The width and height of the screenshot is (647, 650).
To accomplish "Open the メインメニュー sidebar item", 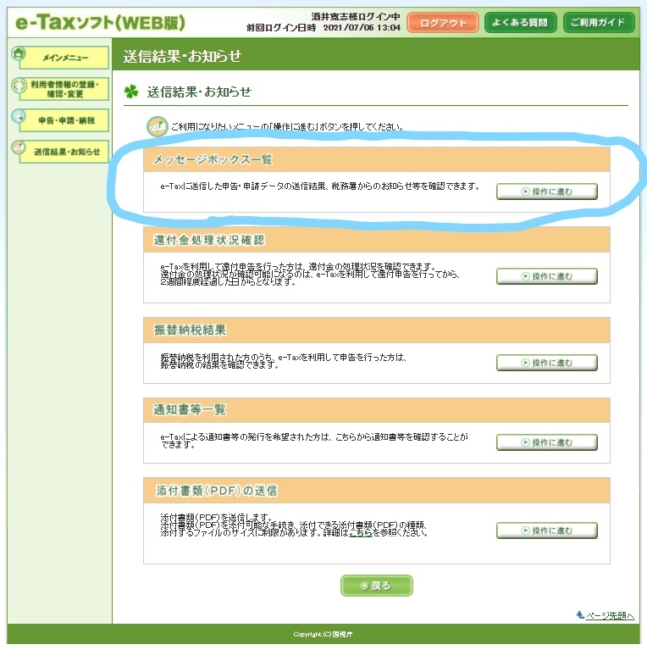I will [65, 58].
